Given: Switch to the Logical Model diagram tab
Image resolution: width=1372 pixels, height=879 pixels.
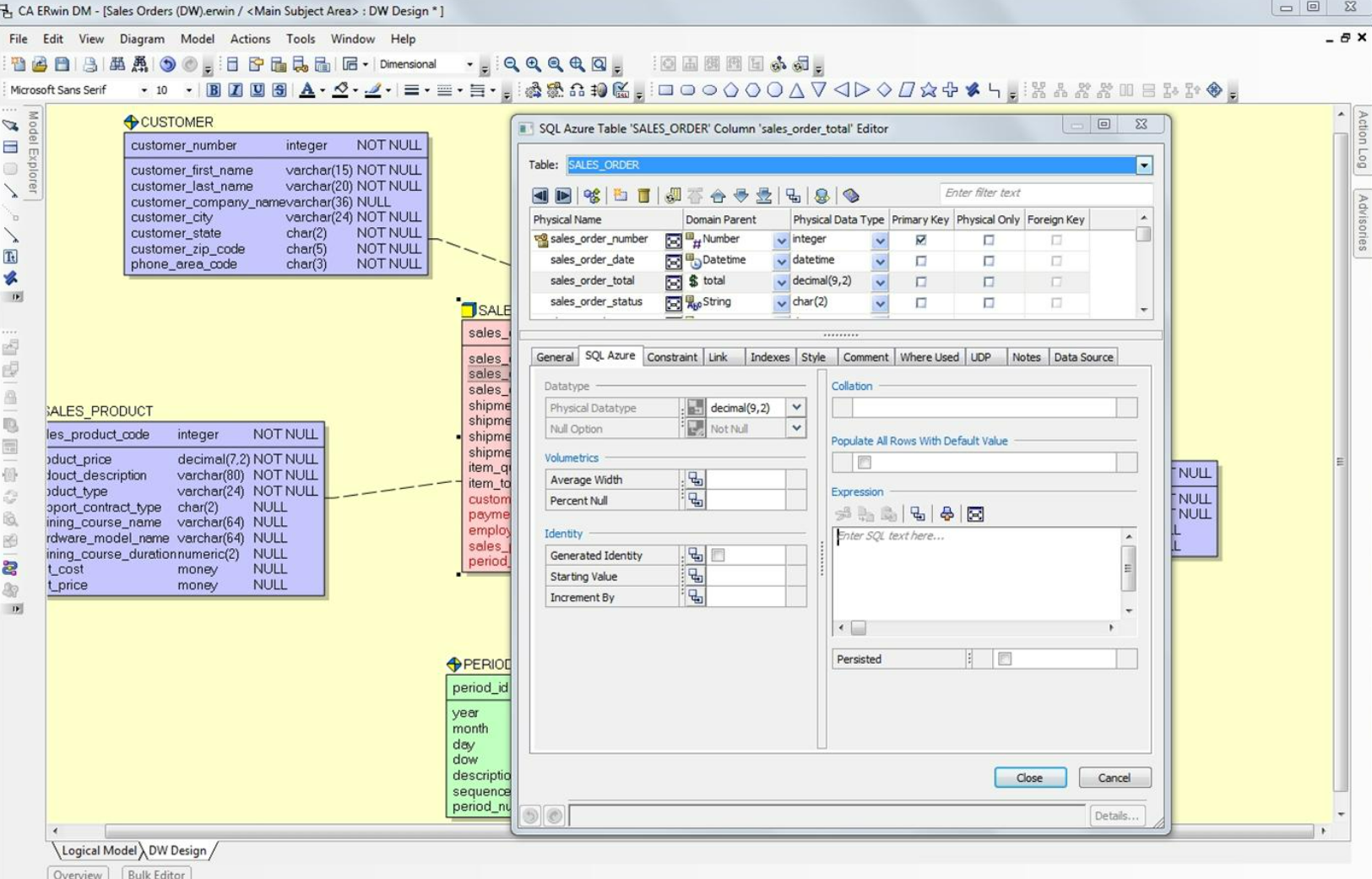Looking at the screenshot, I should tap(99, 850).
